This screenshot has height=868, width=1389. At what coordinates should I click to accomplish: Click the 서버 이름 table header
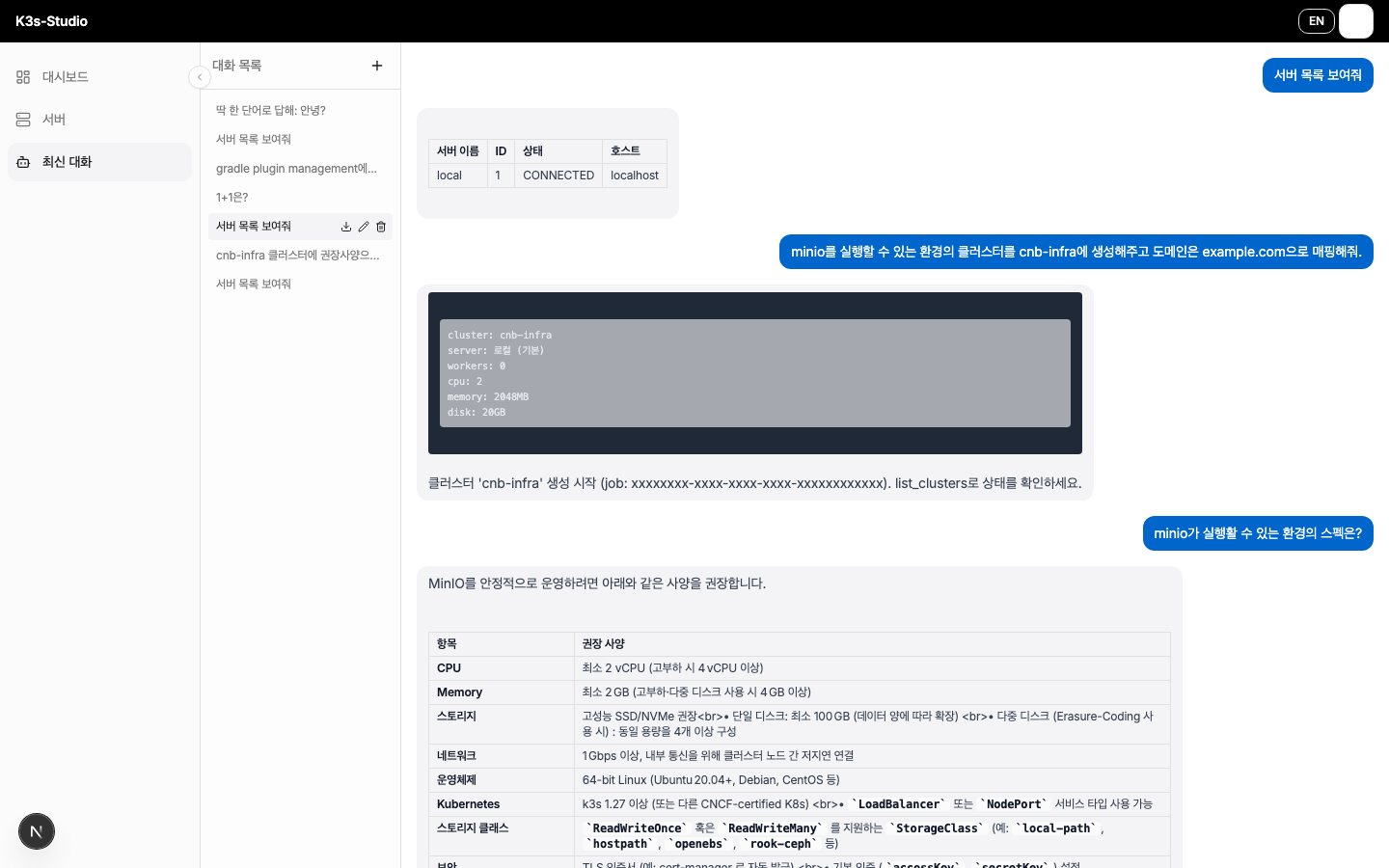click(458, 151)
